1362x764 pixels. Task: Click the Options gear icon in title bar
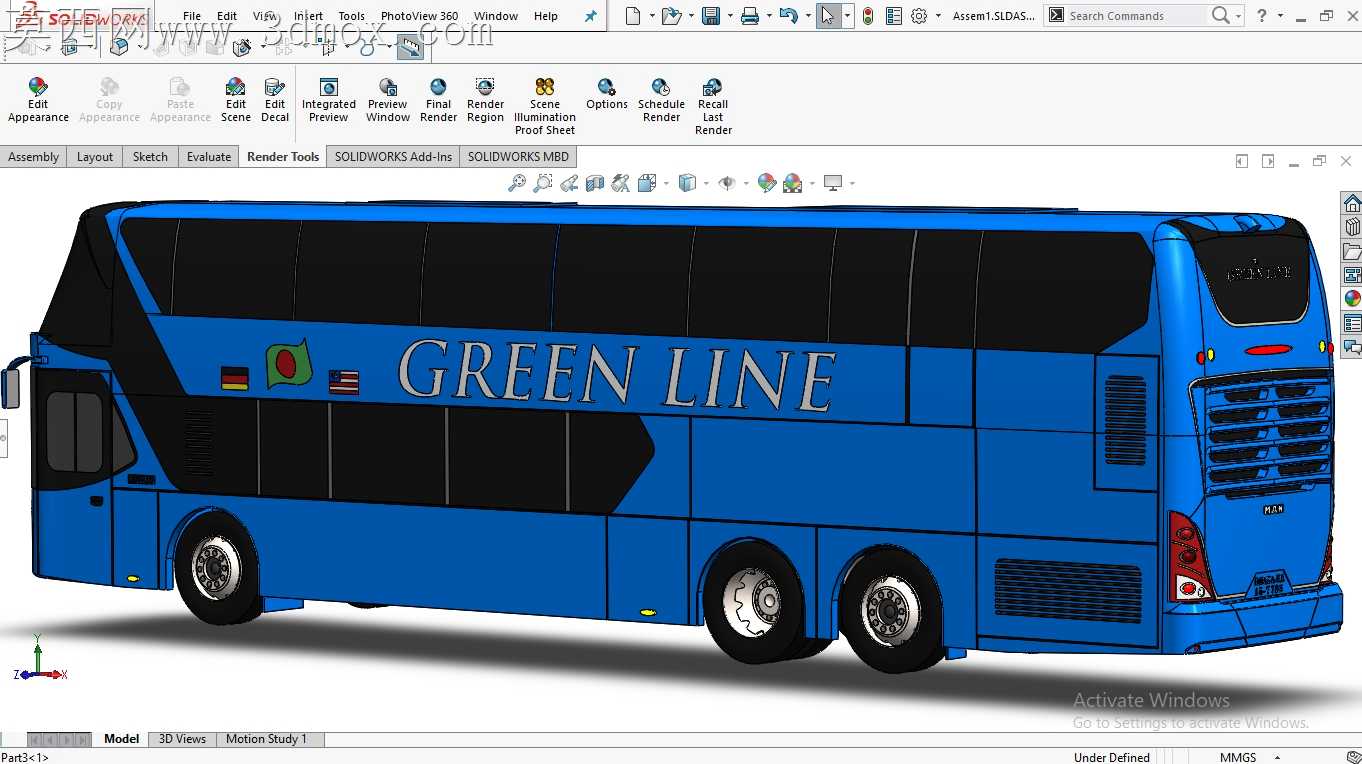tap(919, 16)
